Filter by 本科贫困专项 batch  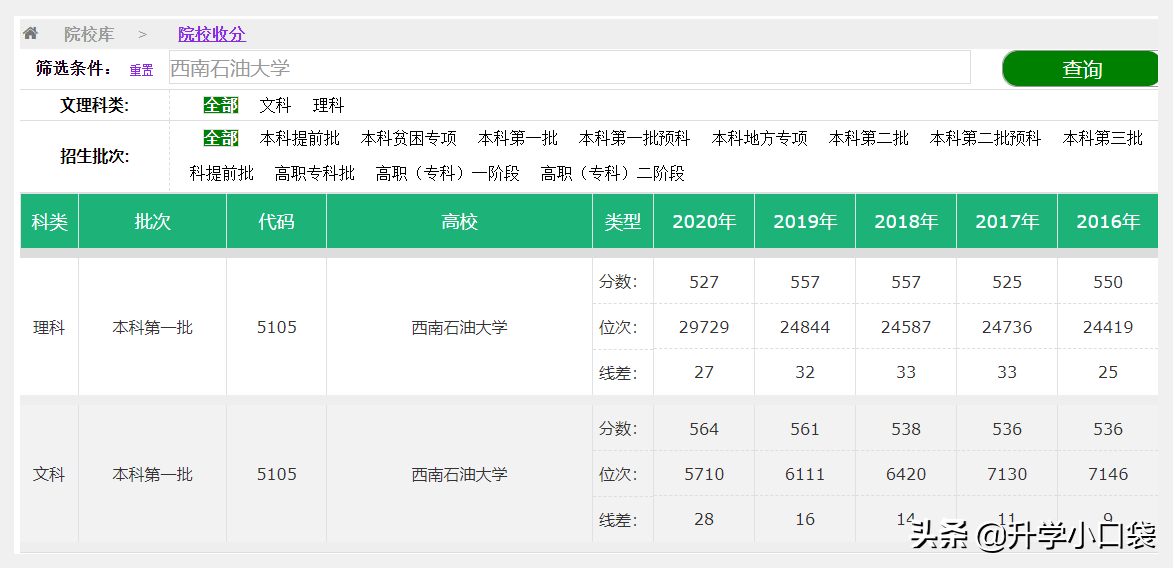pos(408,138)
